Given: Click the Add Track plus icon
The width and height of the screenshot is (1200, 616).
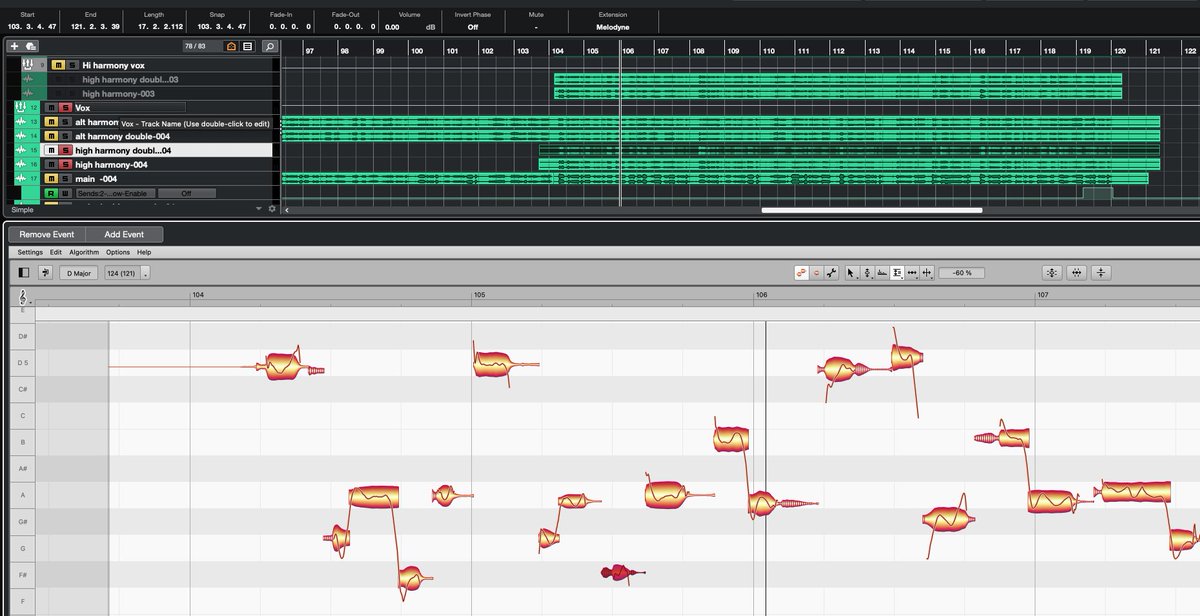Looking at the screenshot, I should pos(15,46).
